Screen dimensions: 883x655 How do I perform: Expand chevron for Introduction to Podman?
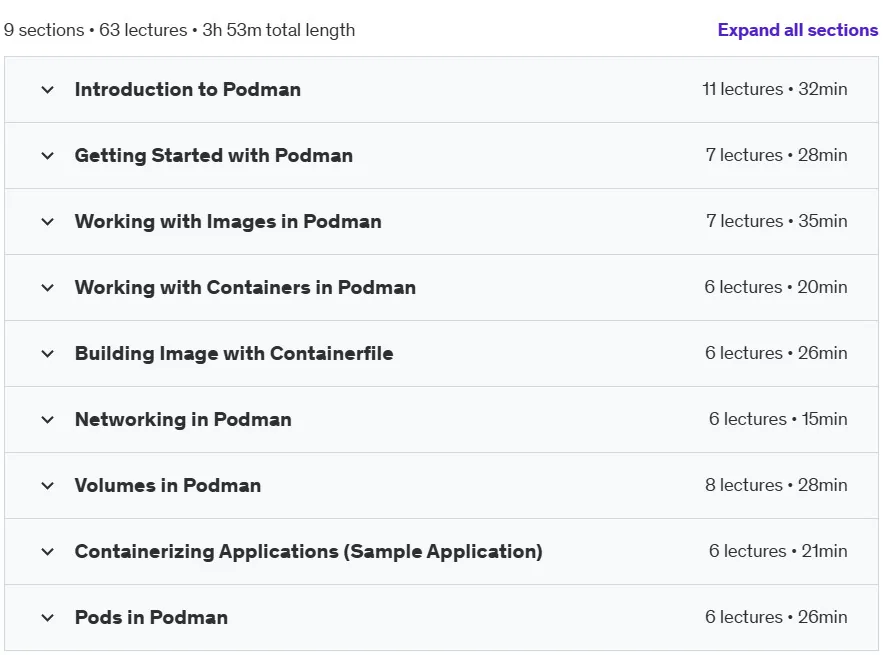[x=48, y=90]
